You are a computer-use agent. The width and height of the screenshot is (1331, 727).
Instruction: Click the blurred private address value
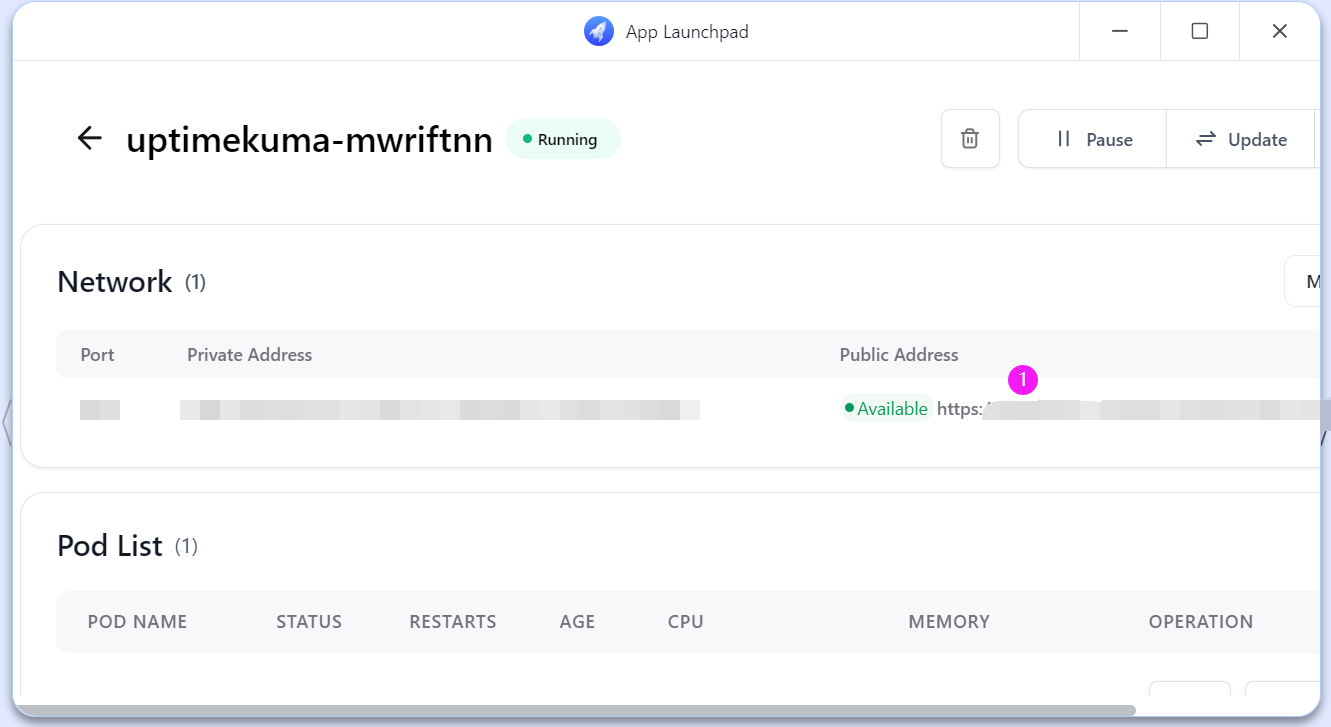(439, 409)
